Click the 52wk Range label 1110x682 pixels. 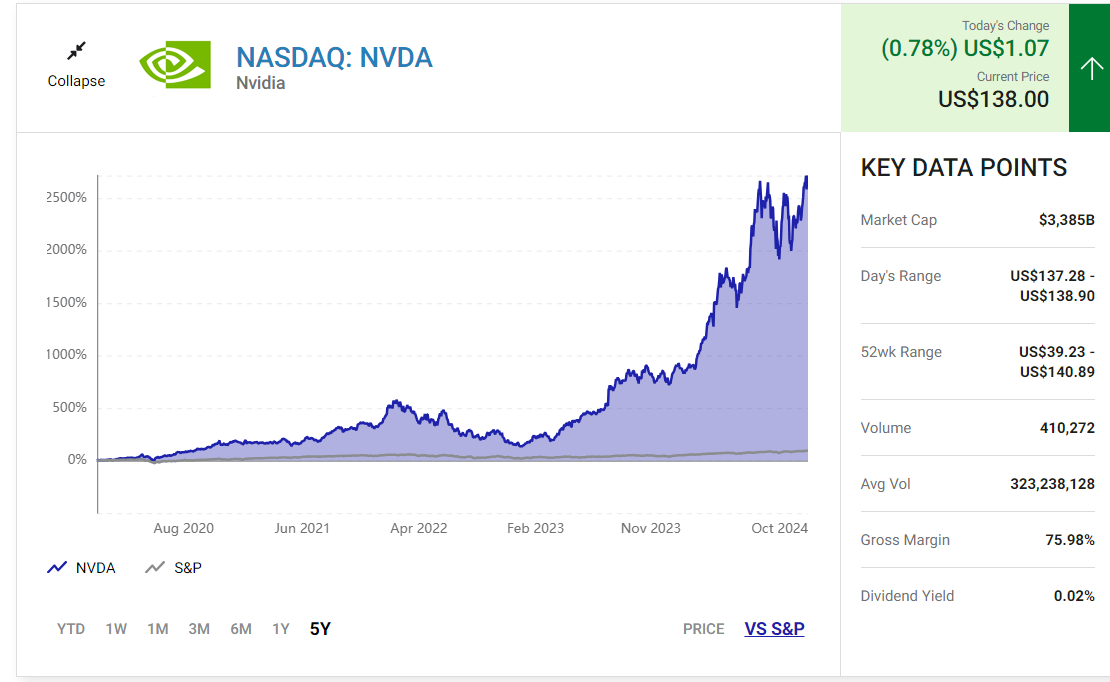[901, 352]
